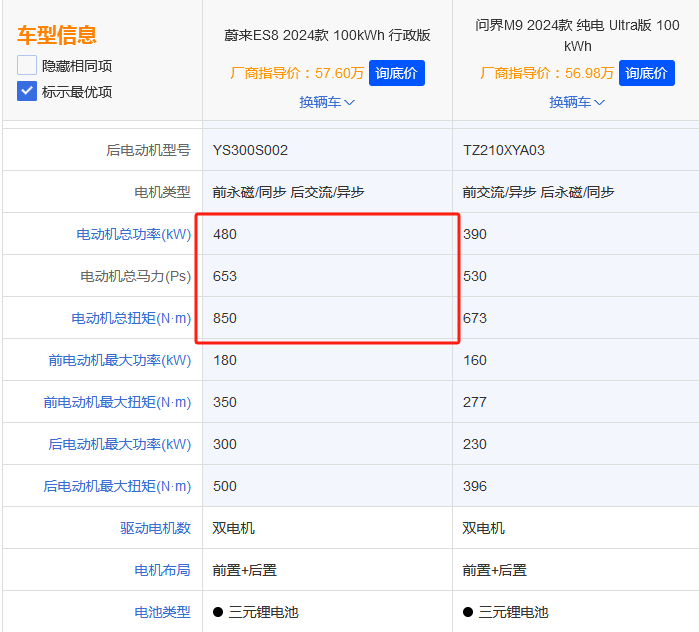Click the 230 rear motor power value

pos(475,444)
